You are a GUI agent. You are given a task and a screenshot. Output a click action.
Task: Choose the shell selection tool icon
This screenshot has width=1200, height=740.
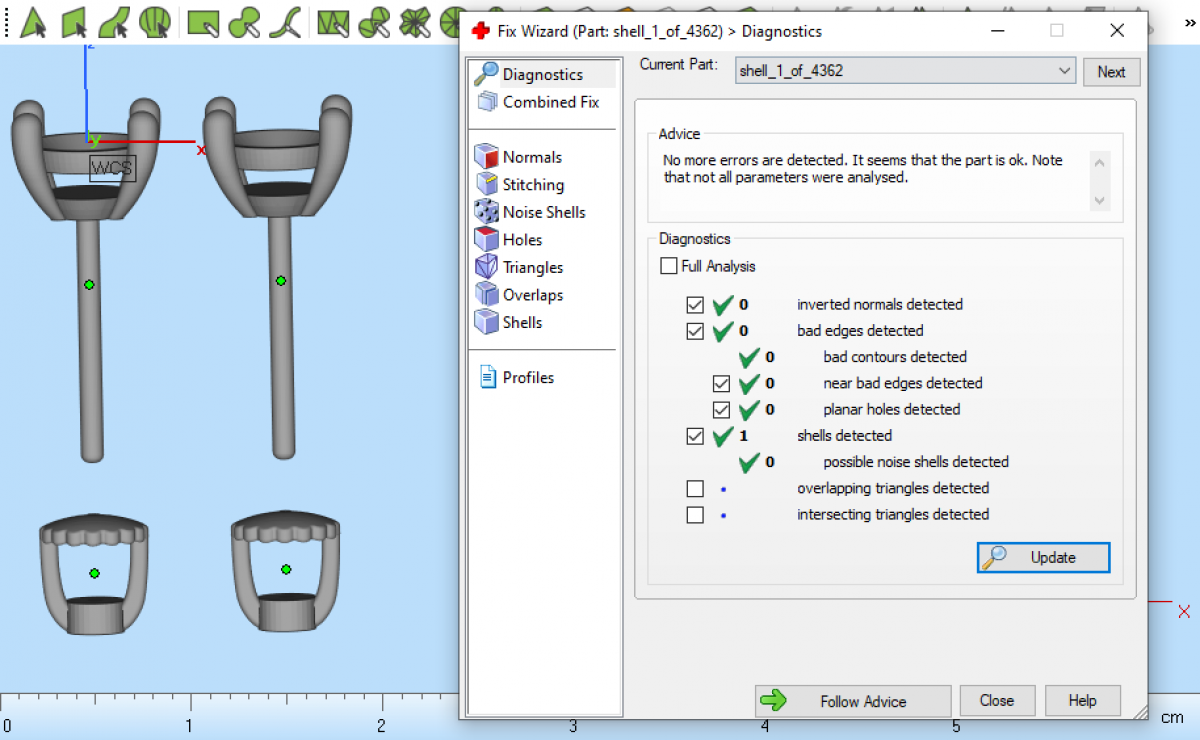coord(155,21)
